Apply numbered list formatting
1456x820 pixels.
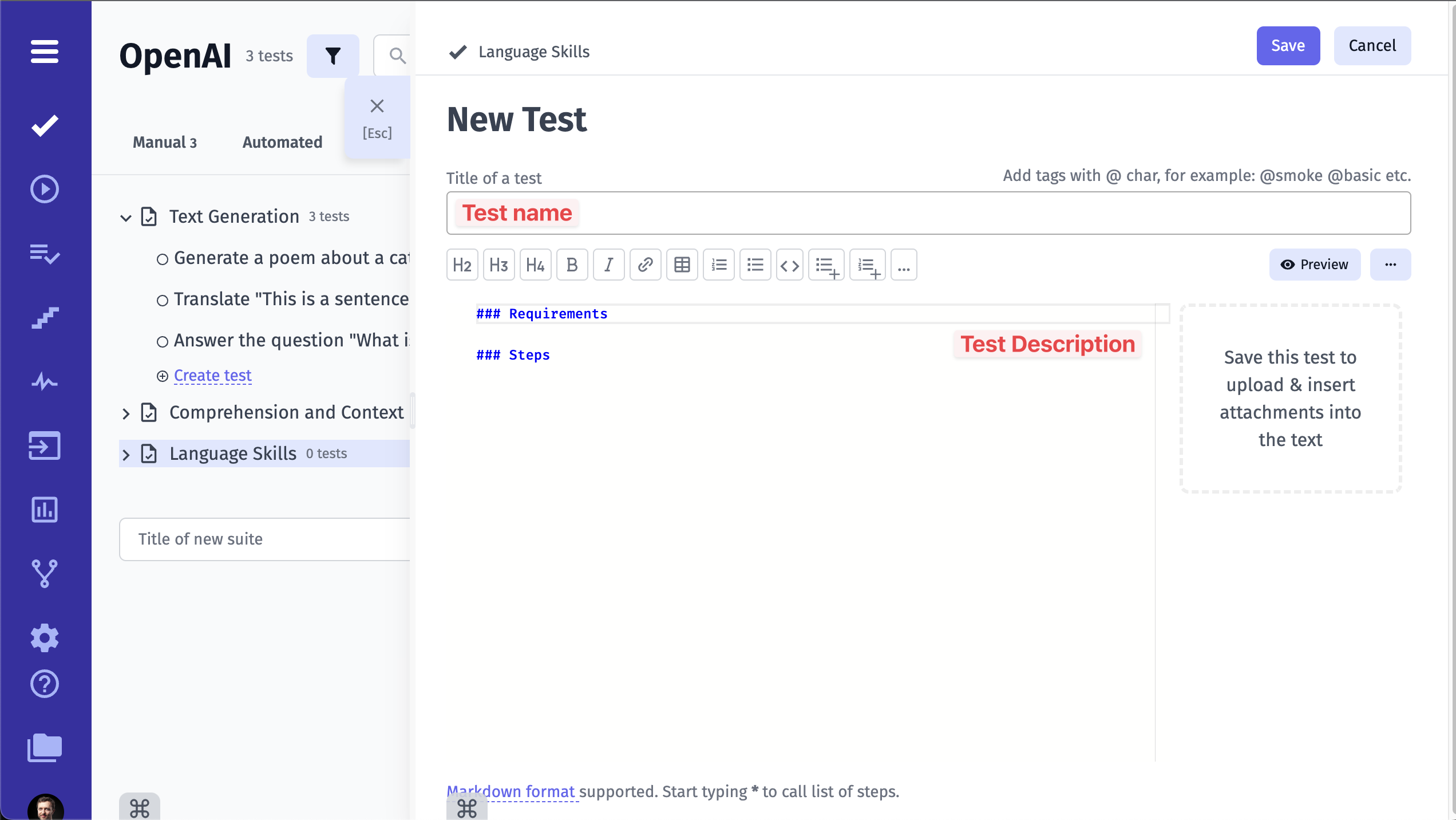(719, 265)
